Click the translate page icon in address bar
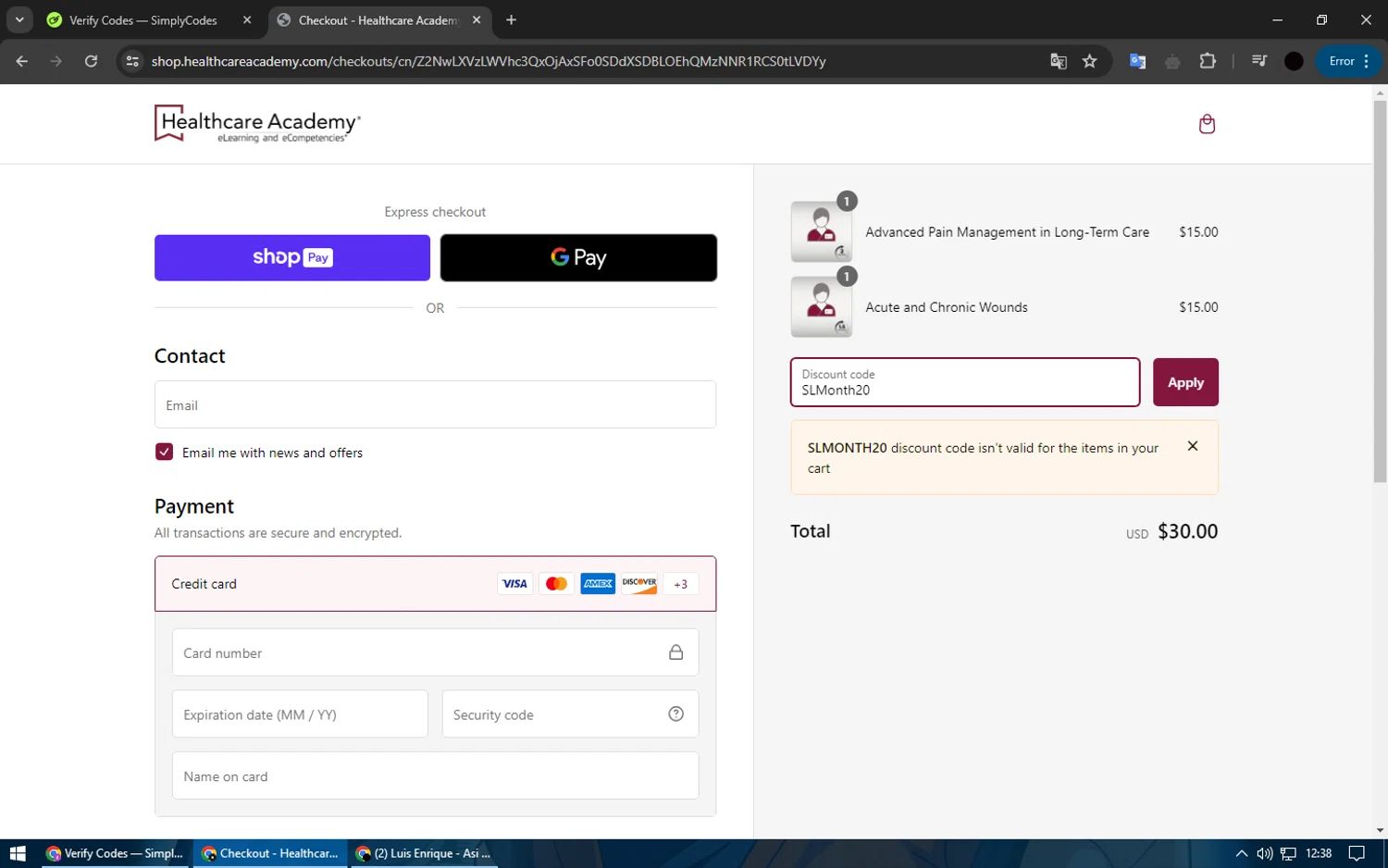This screenshot has width=1388, height=868. pos(1059,61)
